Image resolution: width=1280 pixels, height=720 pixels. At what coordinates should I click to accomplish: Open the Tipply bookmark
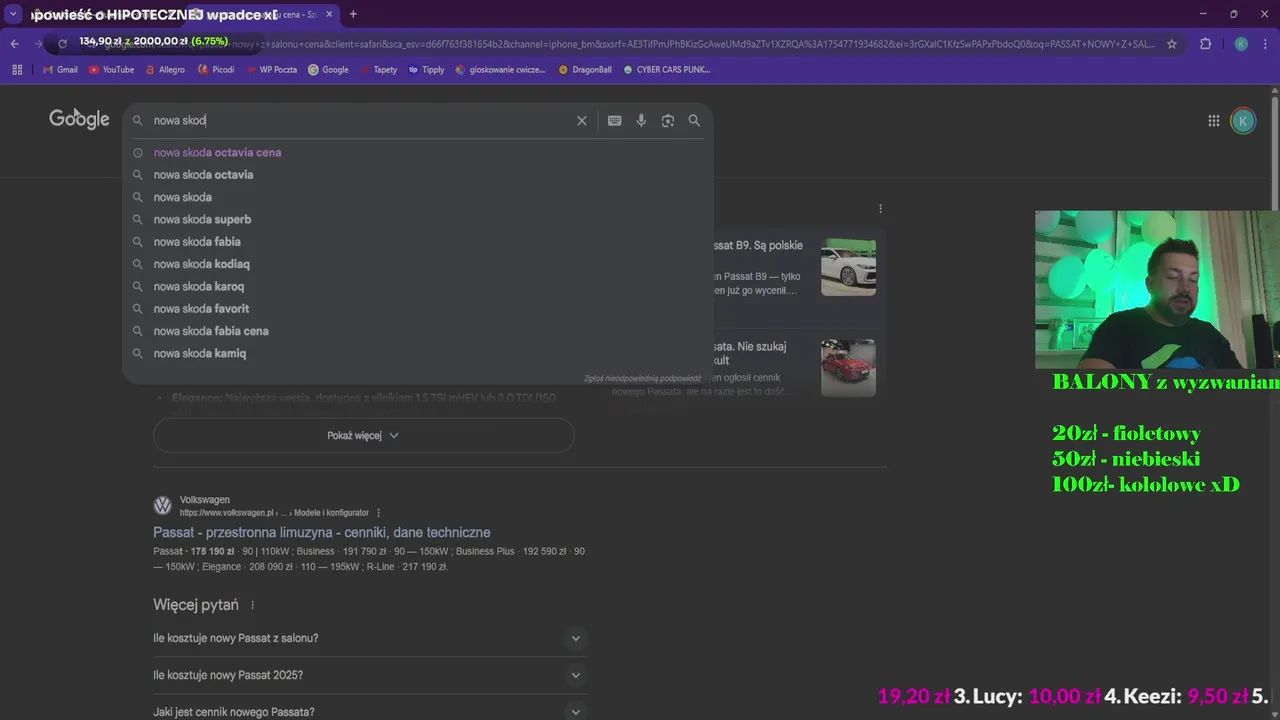click(x=426, y=70)
